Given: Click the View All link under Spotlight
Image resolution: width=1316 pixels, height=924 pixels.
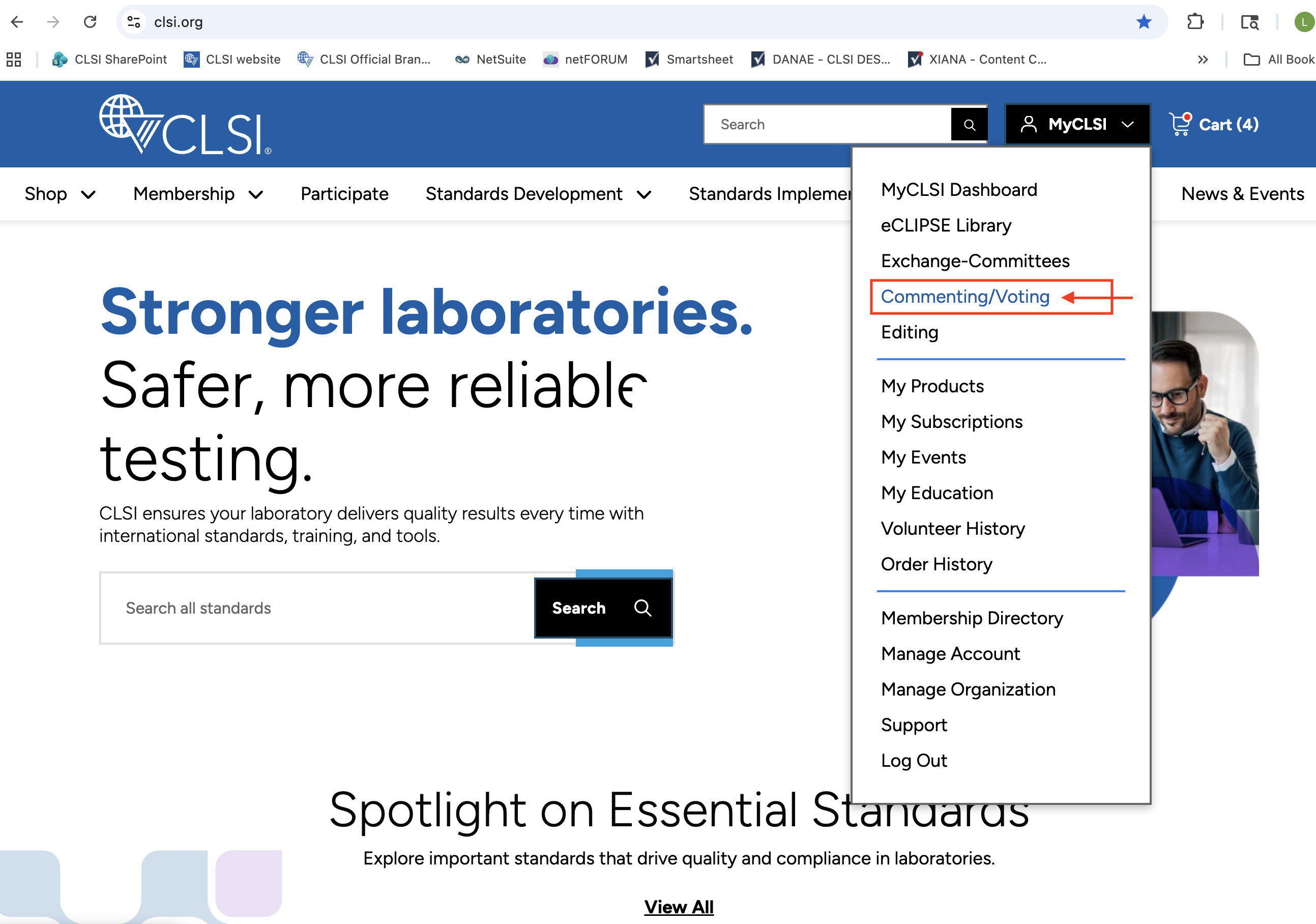Looking at the screenshot, I should coord(678,906).
